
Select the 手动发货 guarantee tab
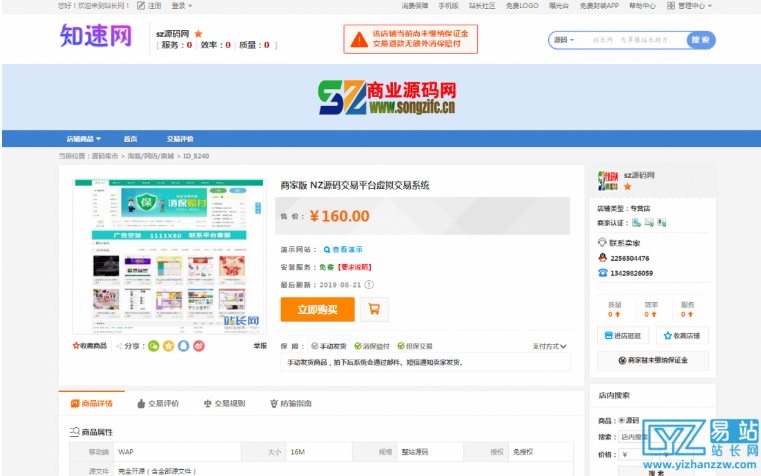329,346
